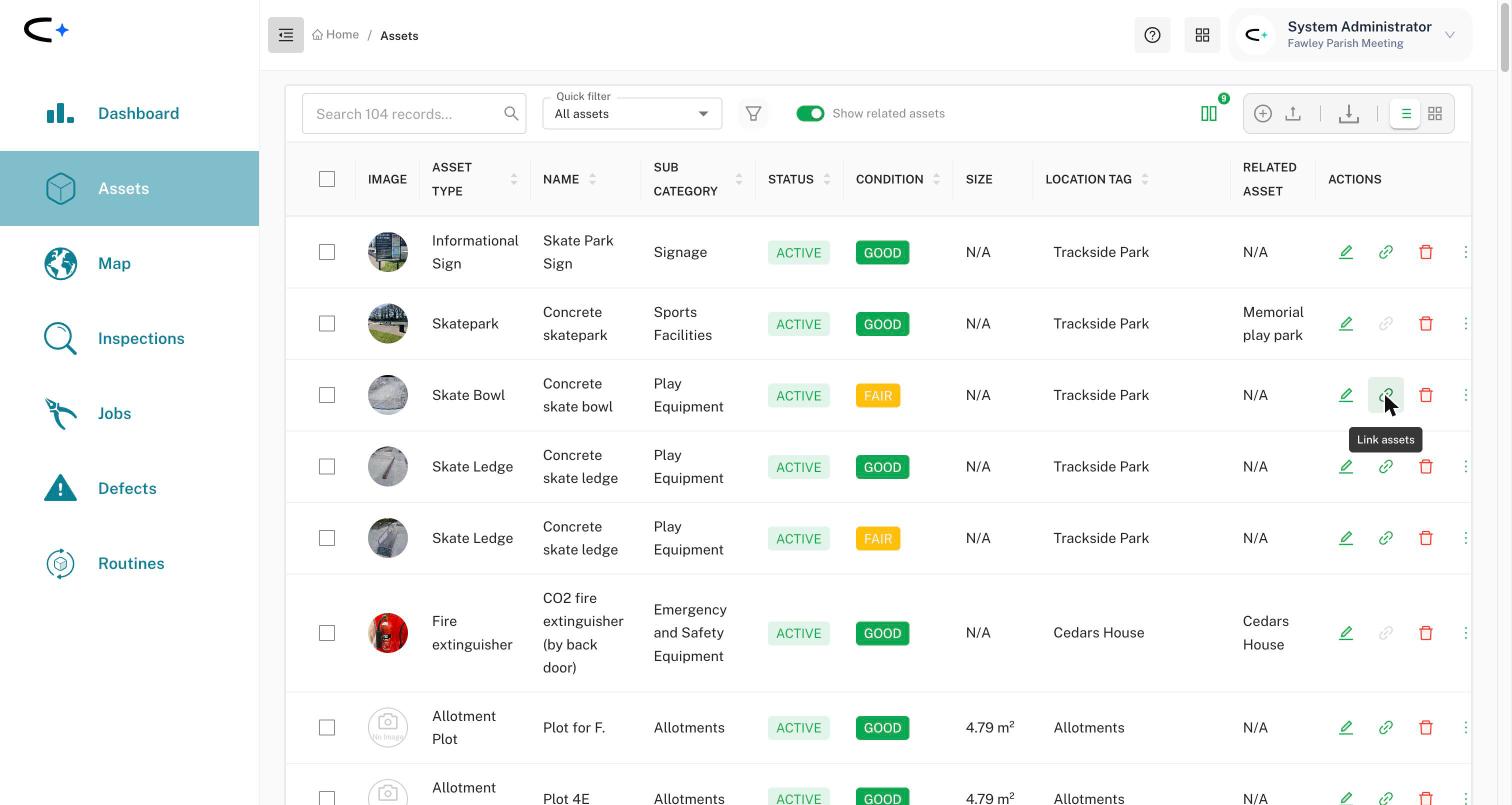The width and height of the screenshot is (1512, 805).
Task: Delete the Skate Park Sign asset
Action: point(1426,252)
